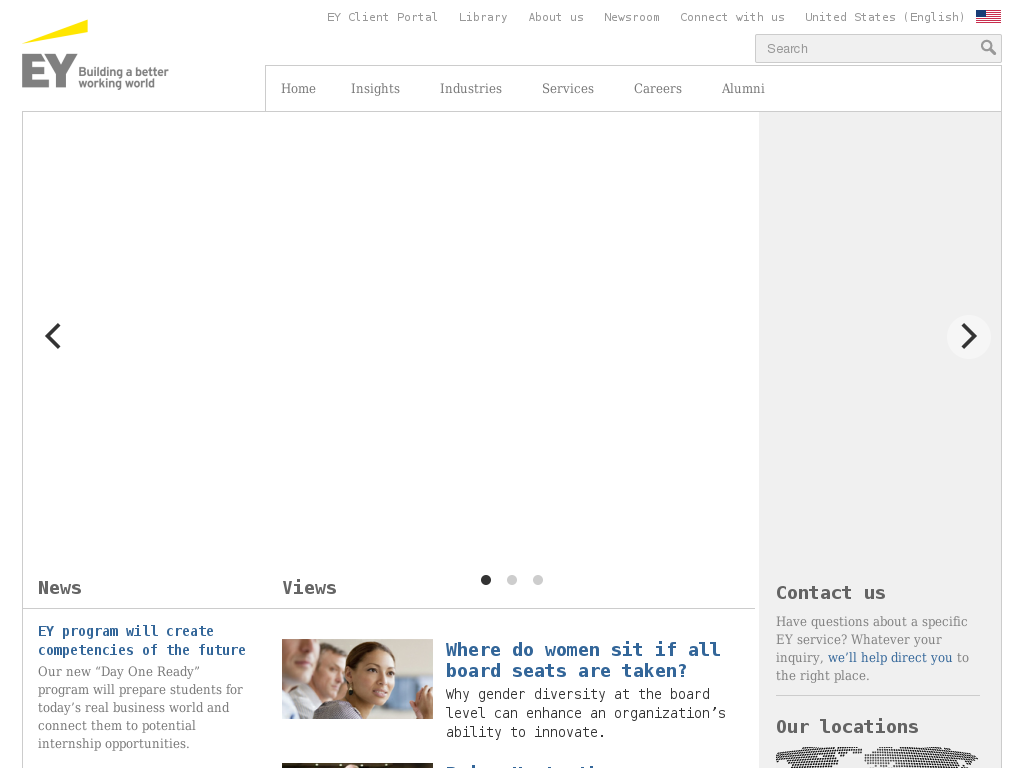
Task: Open the Careers menu
Action: pos(658,88)
